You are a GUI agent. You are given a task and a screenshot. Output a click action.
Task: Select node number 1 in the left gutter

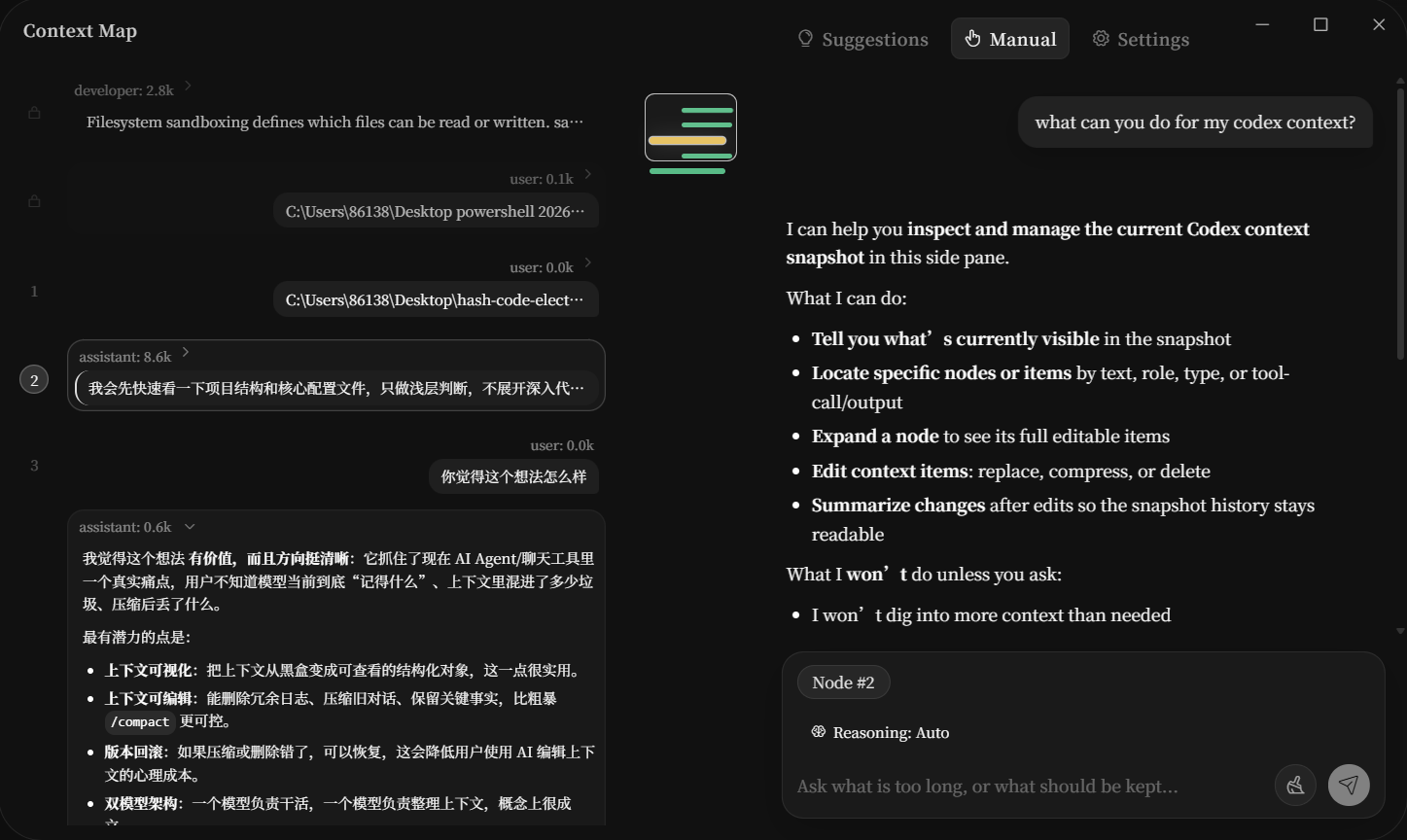[x=34, y=291]
